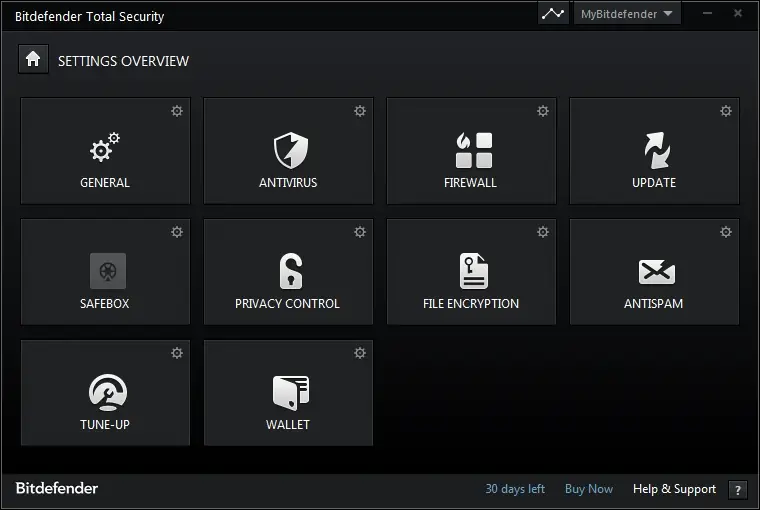Click the Privacy Control padlock icon
760x510 pixels.
[290, 271]
